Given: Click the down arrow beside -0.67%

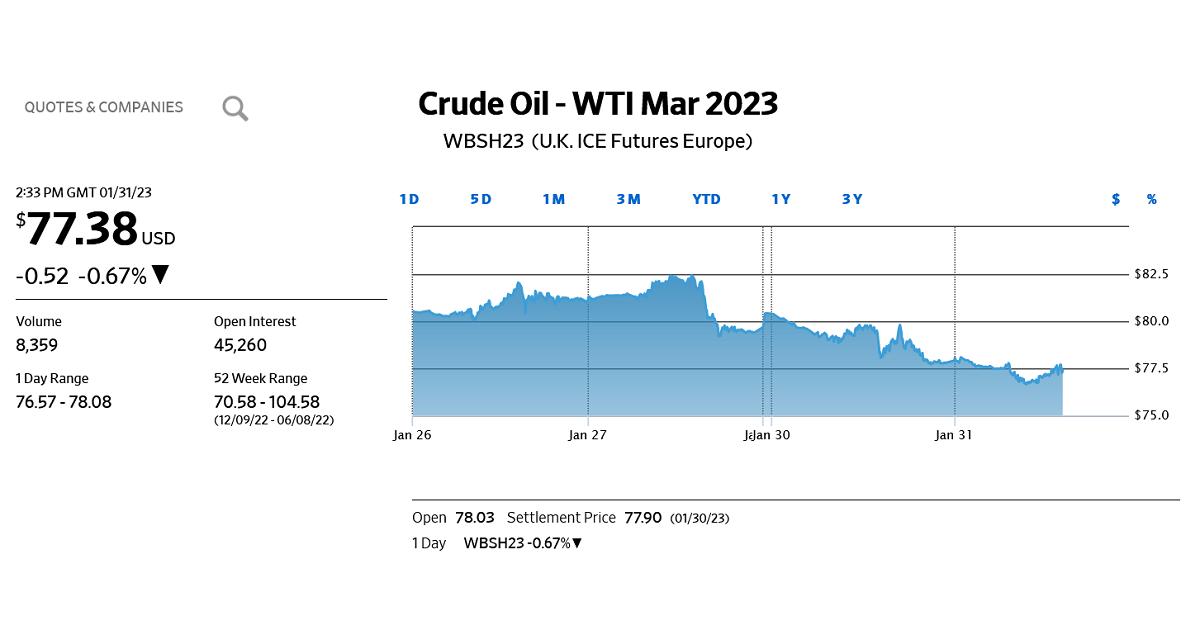Looking at the screenshot, I should (x=160, y=275).
